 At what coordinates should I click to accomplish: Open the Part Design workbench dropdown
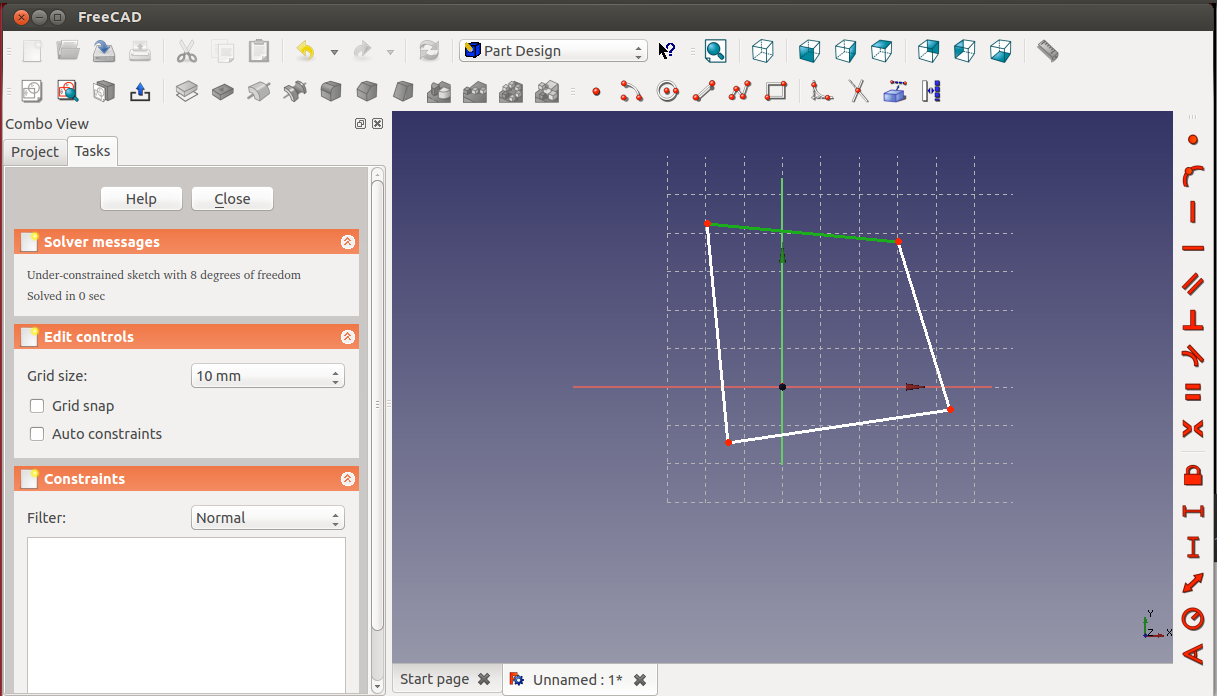[553, 51]
